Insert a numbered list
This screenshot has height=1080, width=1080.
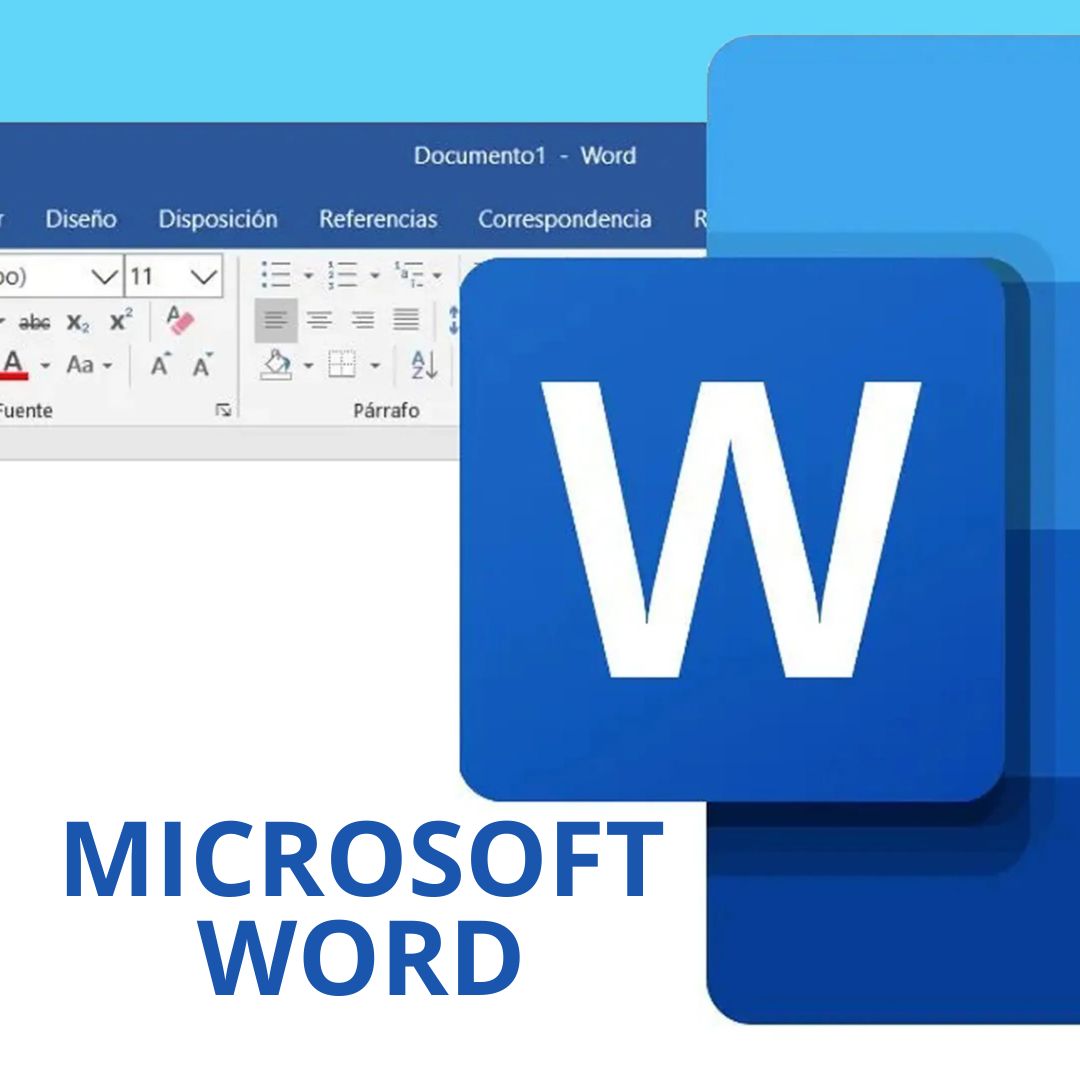coord(342,274)
